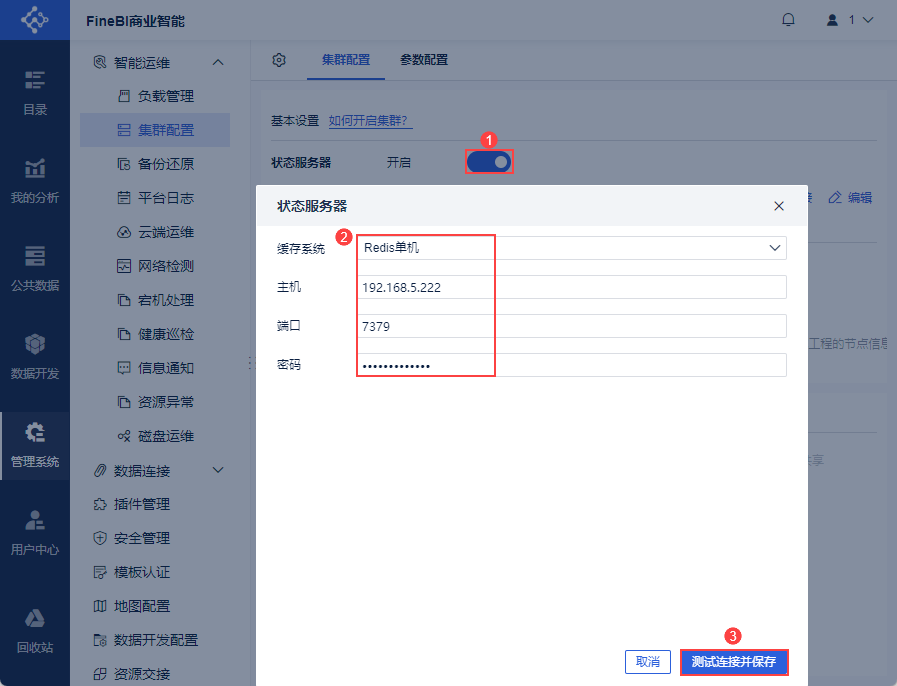Viewport: 897px width, 686px height.
Task: Click the 编辑 link
Action: (x=860, y=197)
